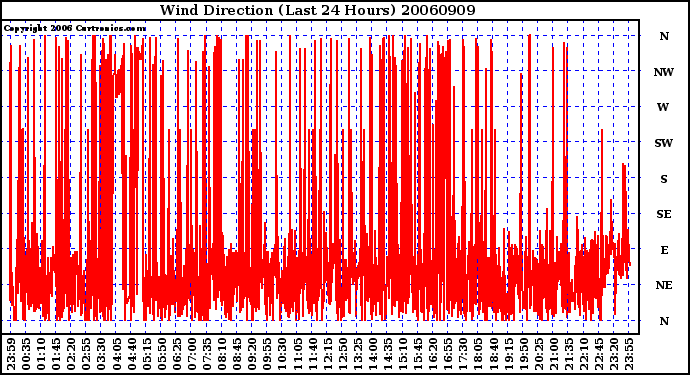Select the 18:40 time label
Screen dimensions: 690x375
click(x=494, y=354)
